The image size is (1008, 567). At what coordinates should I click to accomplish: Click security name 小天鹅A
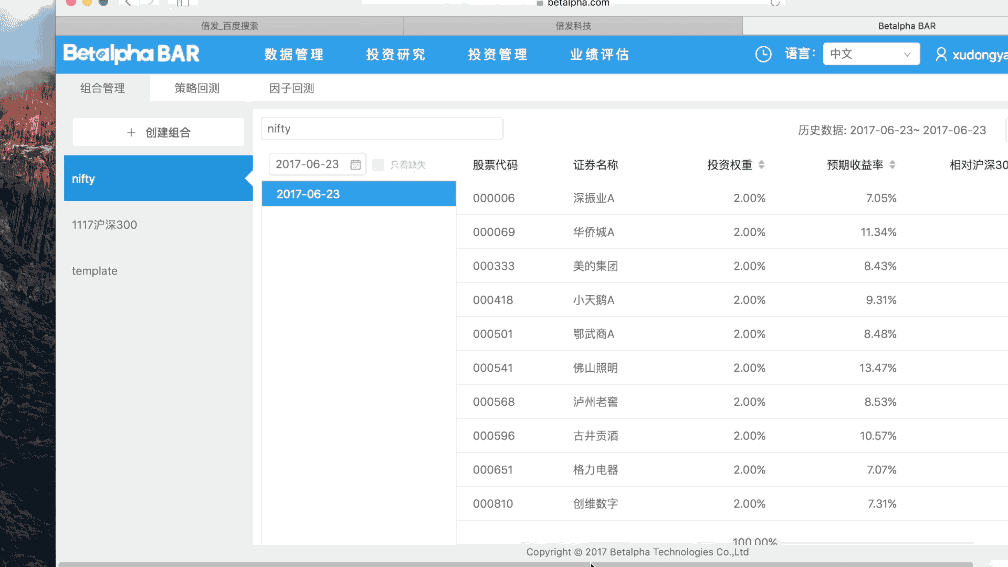[594, 300]
